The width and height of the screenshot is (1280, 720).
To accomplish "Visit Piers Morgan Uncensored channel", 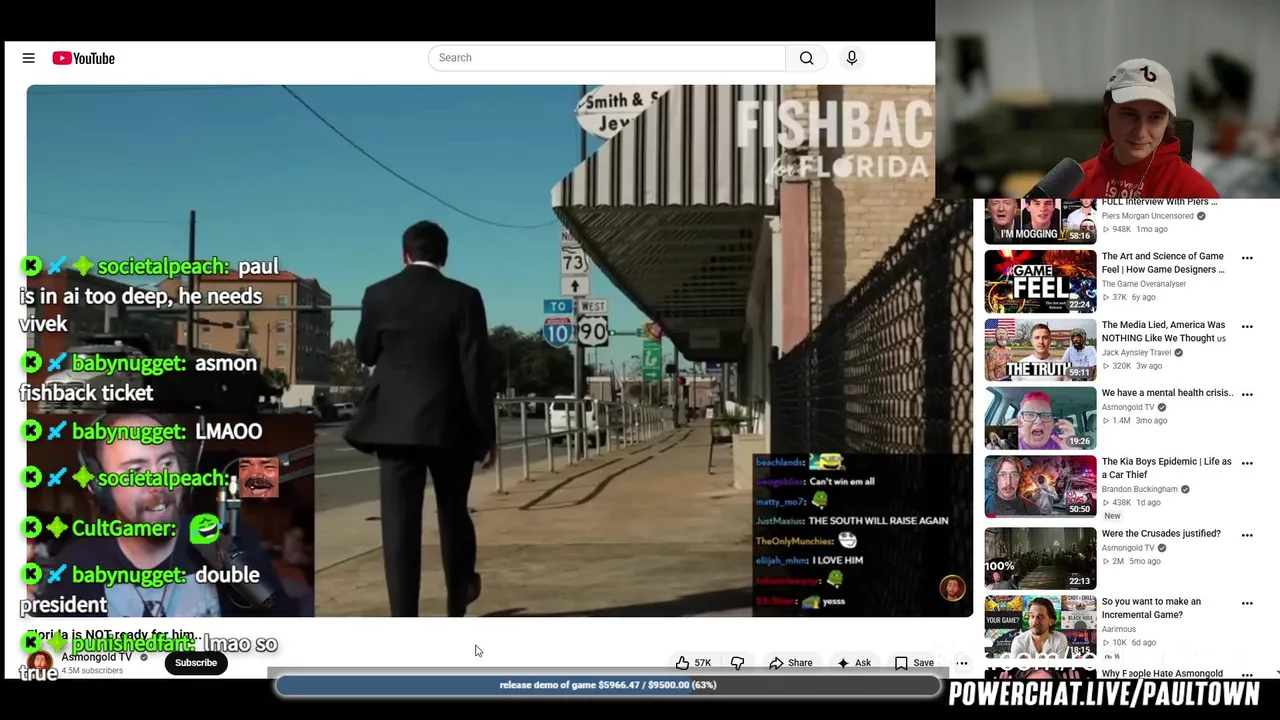I will [x=1147, y=216].
